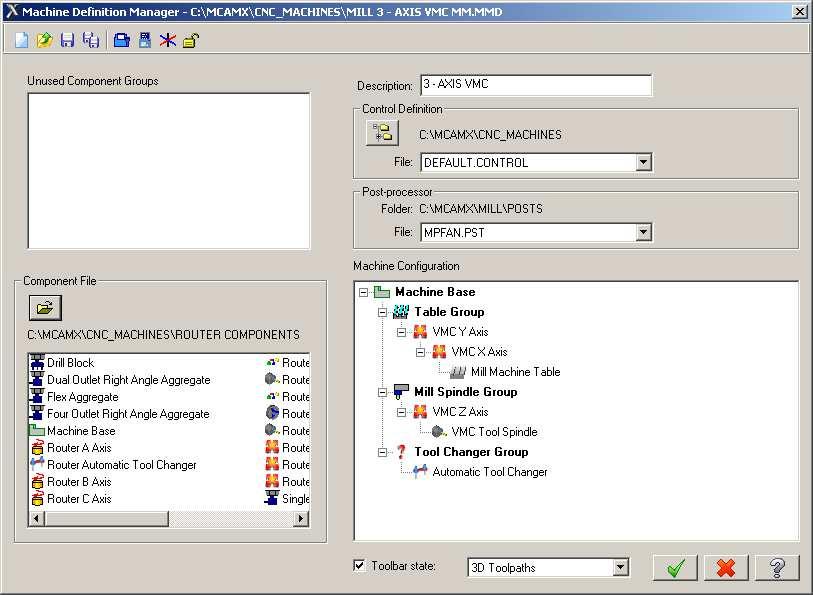The height and width of the screenshot is (595, 813).
Task: Click the Save As double-floppy toolbar icon
Action: (x=91, y=40)
